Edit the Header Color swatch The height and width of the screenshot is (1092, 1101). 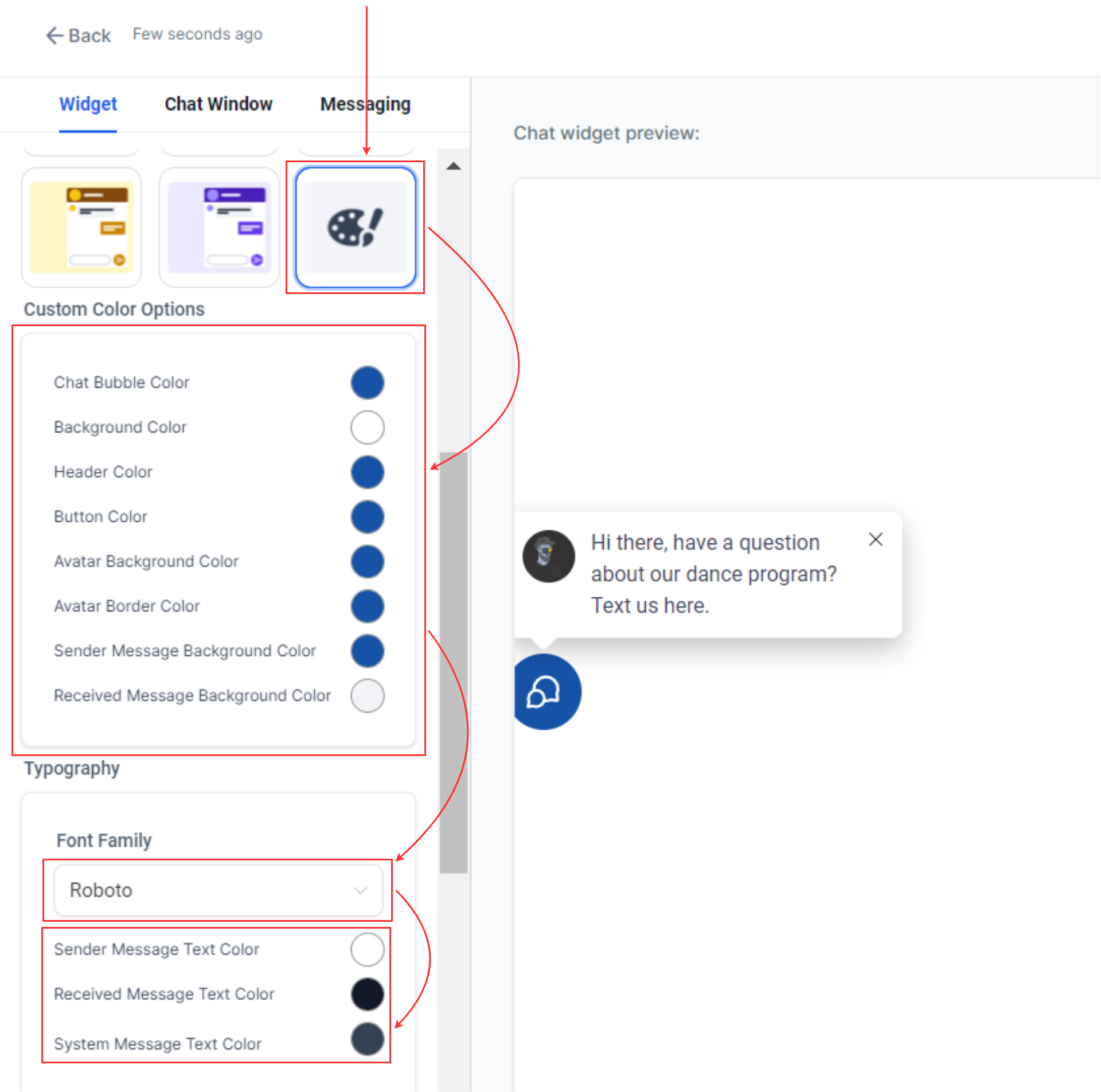point(367,472)
